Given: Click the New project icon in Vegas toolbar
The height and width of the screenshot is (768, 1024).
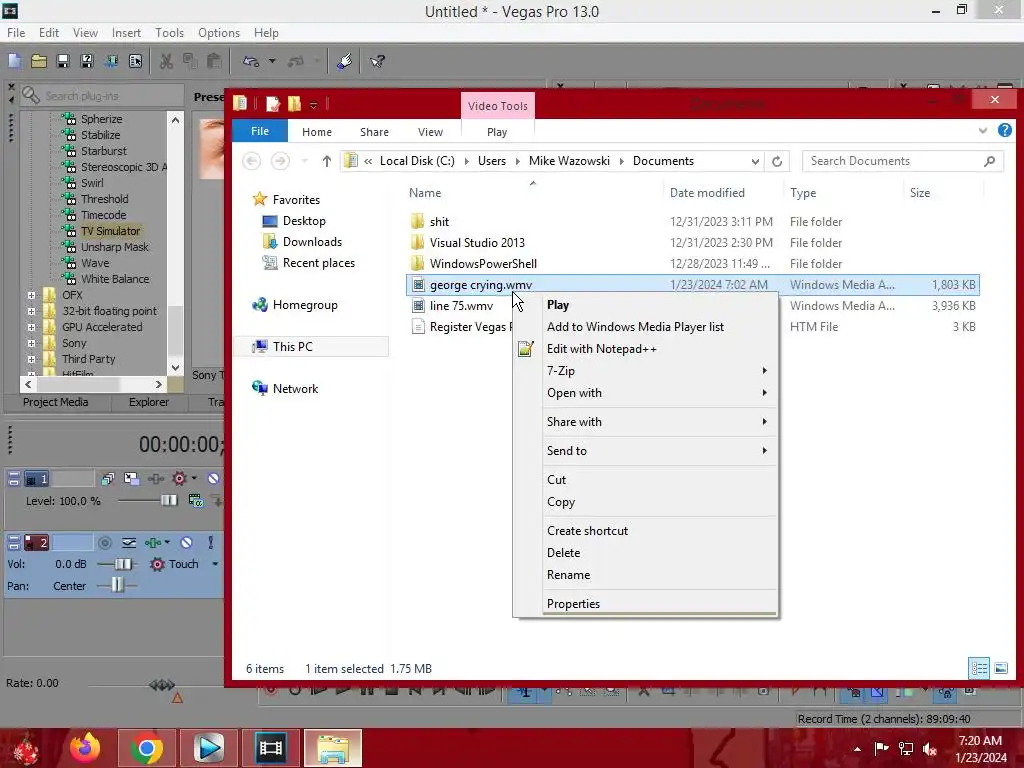Looking at the screenshot, I should click(x=14, y=61).
